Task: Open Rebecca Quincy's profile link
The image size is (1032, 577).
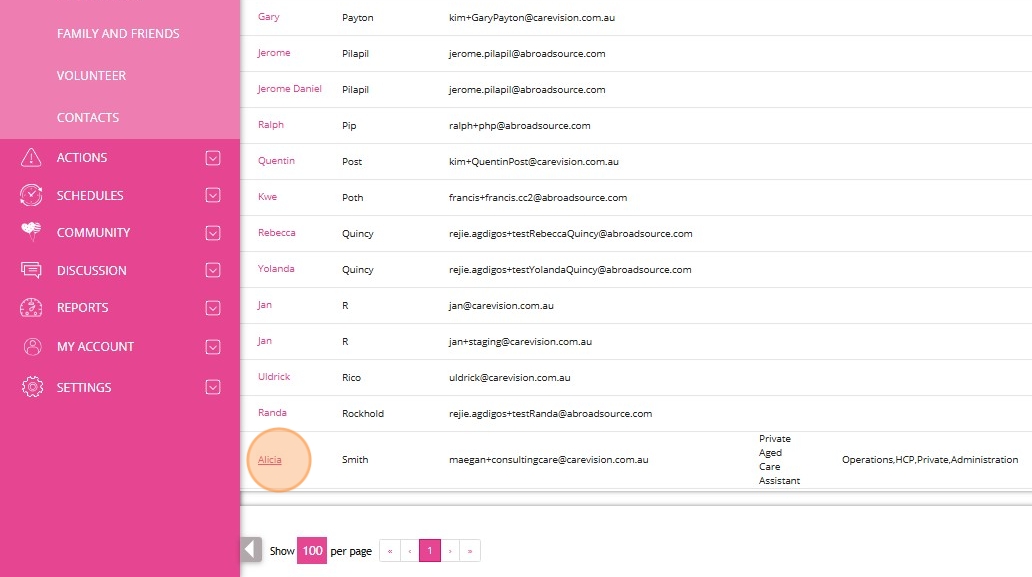Action: (276, 233)
